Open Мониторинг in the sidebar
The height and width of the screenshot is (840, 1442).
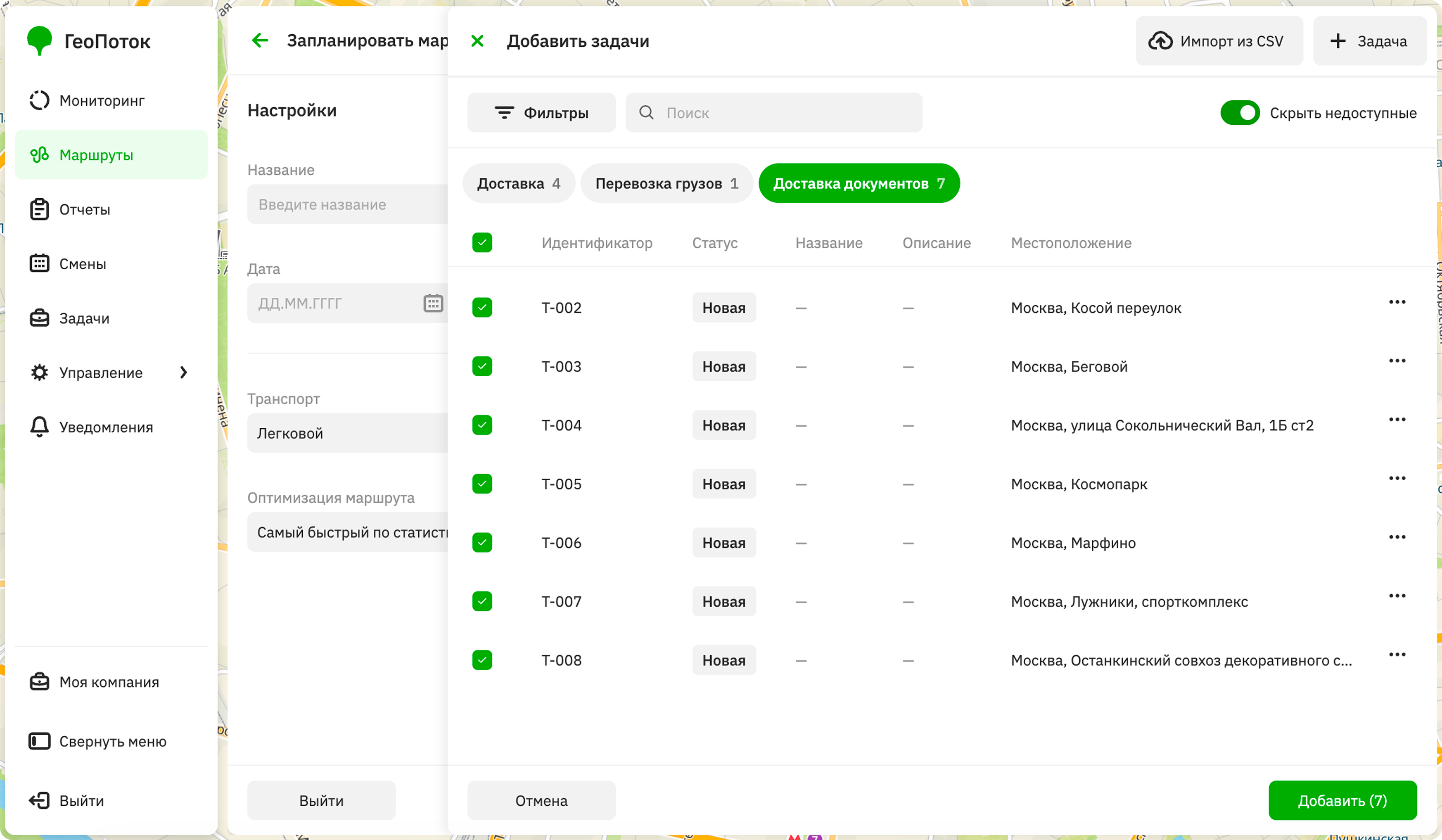coord(111,101)
